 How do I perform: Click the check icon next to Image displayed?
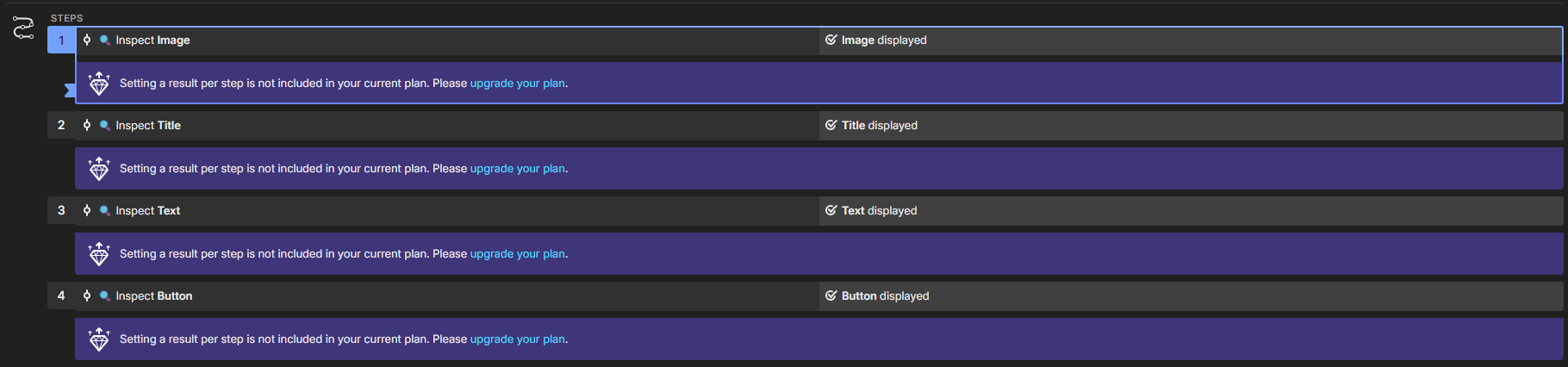(831, 40)
